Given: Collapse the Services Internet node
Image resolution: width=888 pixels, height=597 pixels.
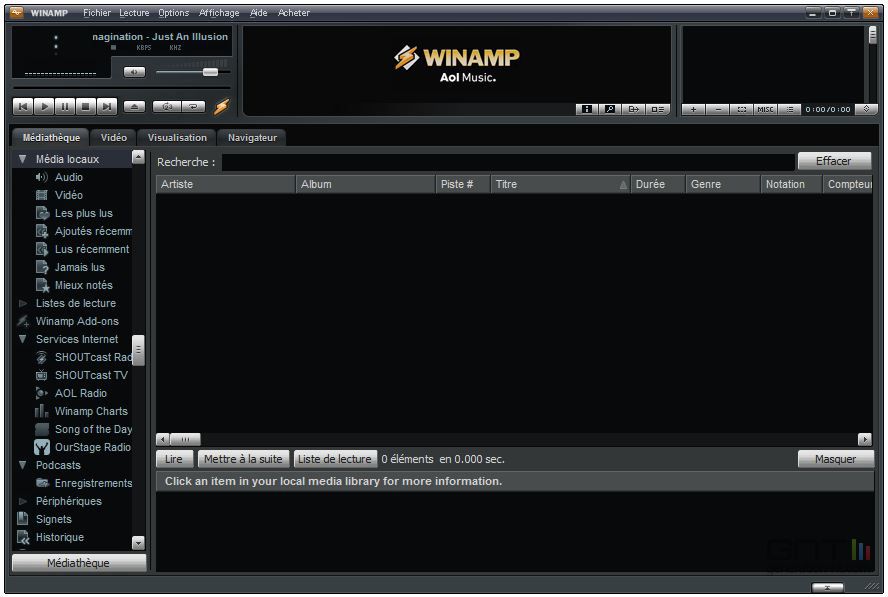Looking at the screenshot, I should 23,339.
